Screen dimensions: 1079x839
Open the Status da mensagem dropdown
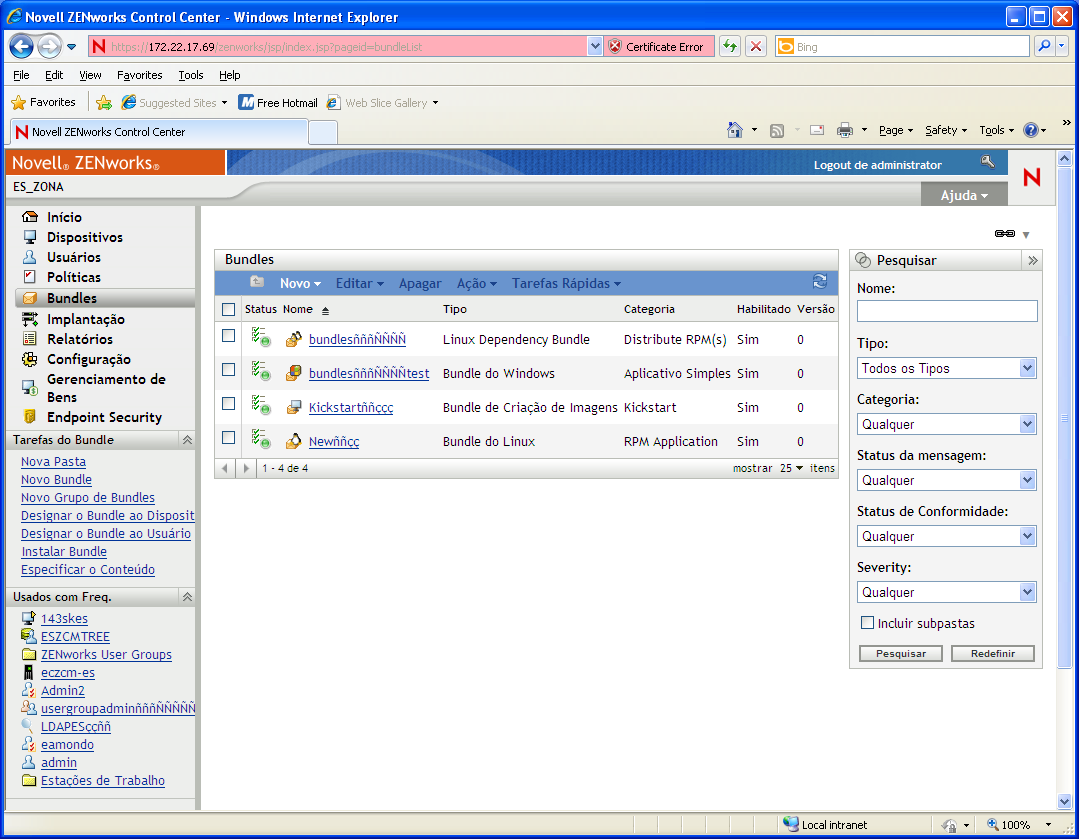point(946,480)
